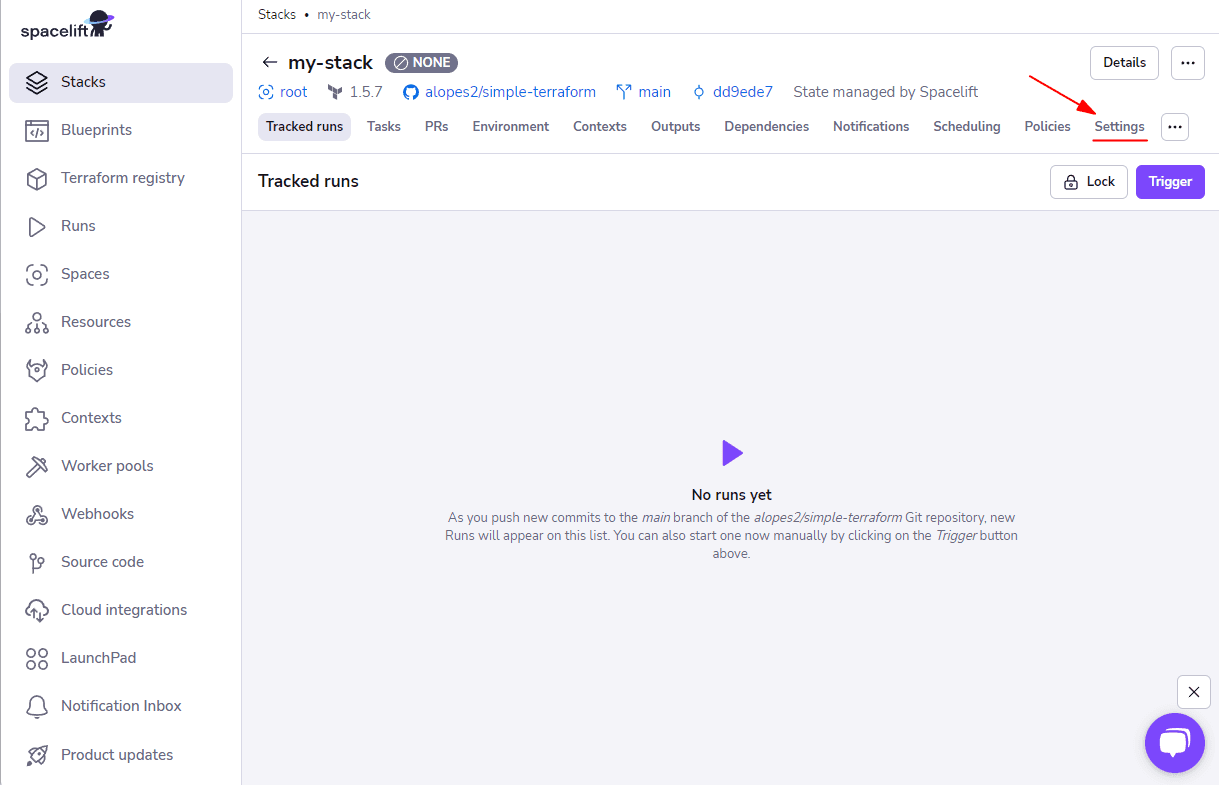Viewport: 1219px width, 785px height.
Task: Click the Terraform version icon near 1.5.7
Action: [x=335, y=92]
